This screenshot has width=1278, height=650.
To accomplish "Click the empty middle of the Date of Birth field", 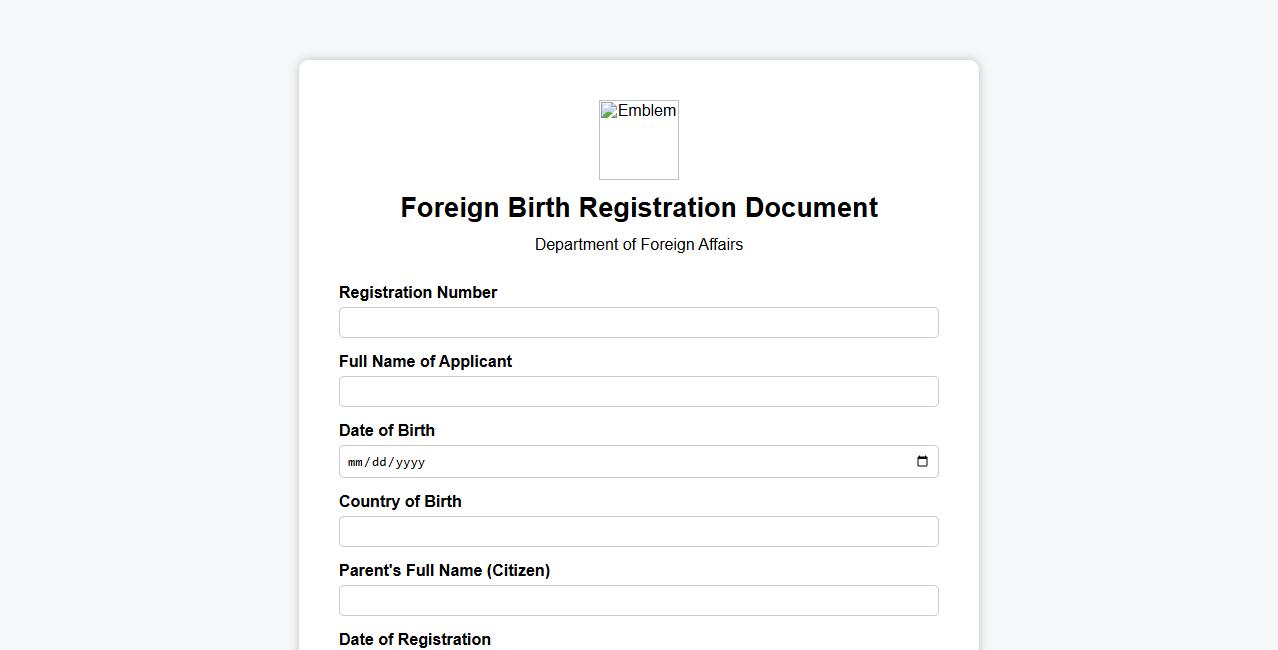I will coord(650,462).
